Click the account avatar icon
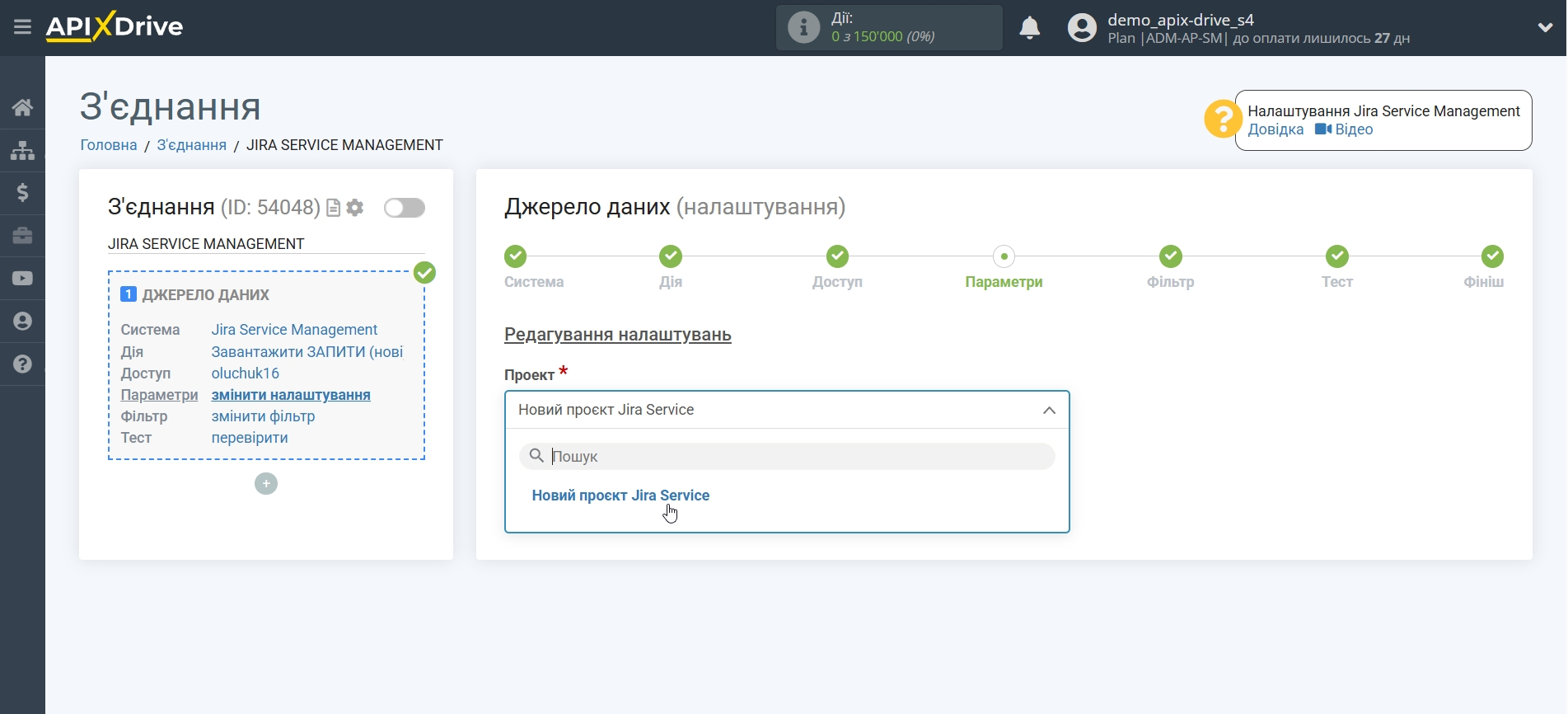The height and width of the screenshot is (714, 1568). (1082, 28)
